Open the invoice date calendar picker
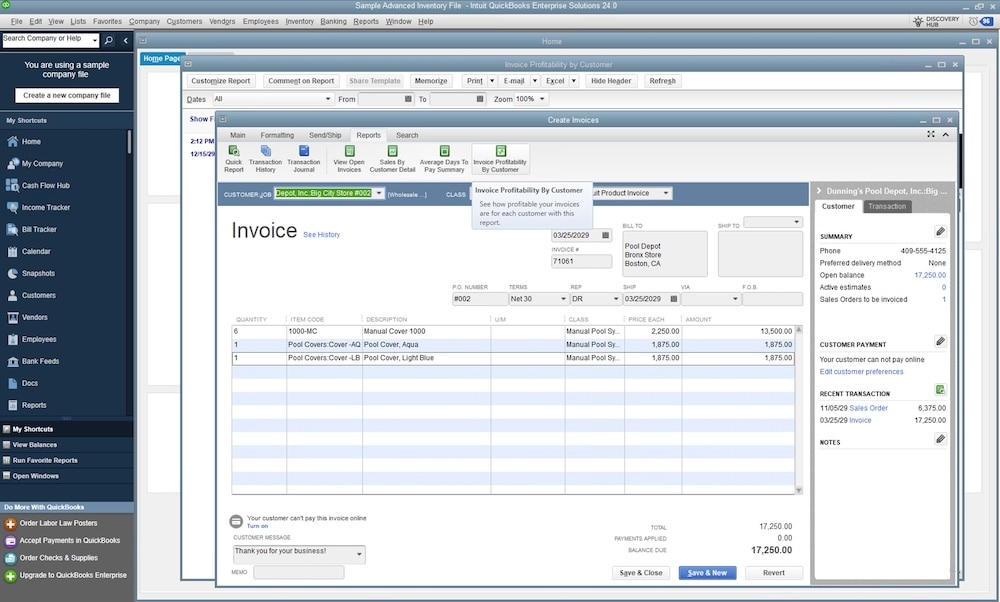 tap(605, 236)
